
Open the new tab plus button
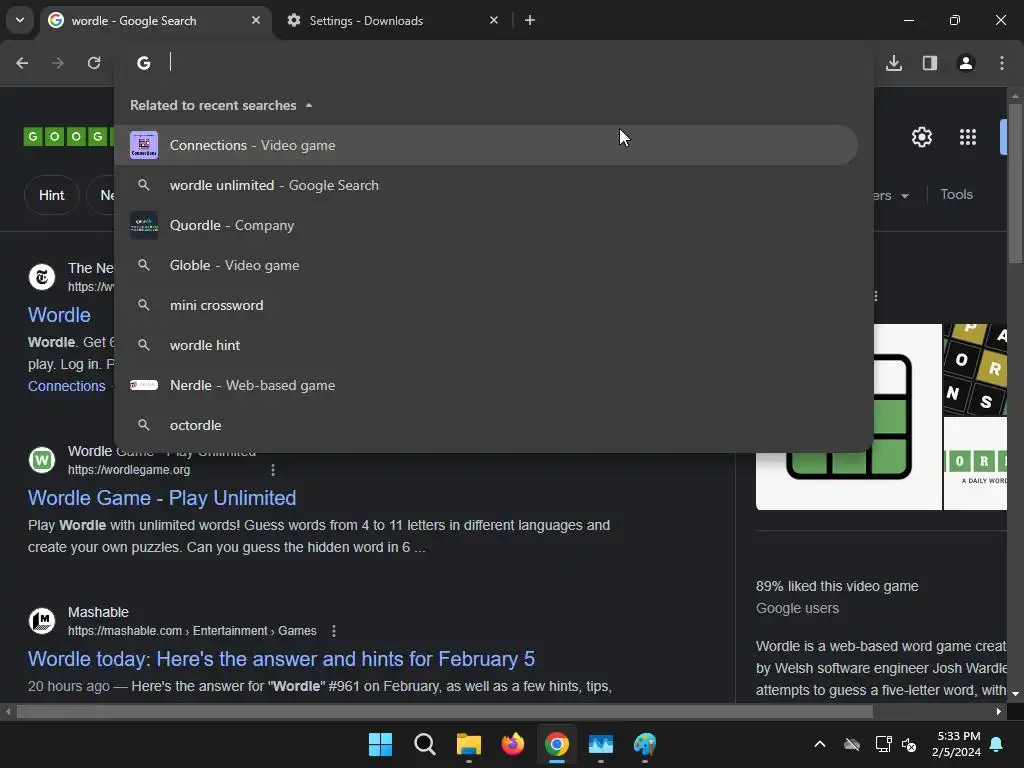click(x=530, y=20)
